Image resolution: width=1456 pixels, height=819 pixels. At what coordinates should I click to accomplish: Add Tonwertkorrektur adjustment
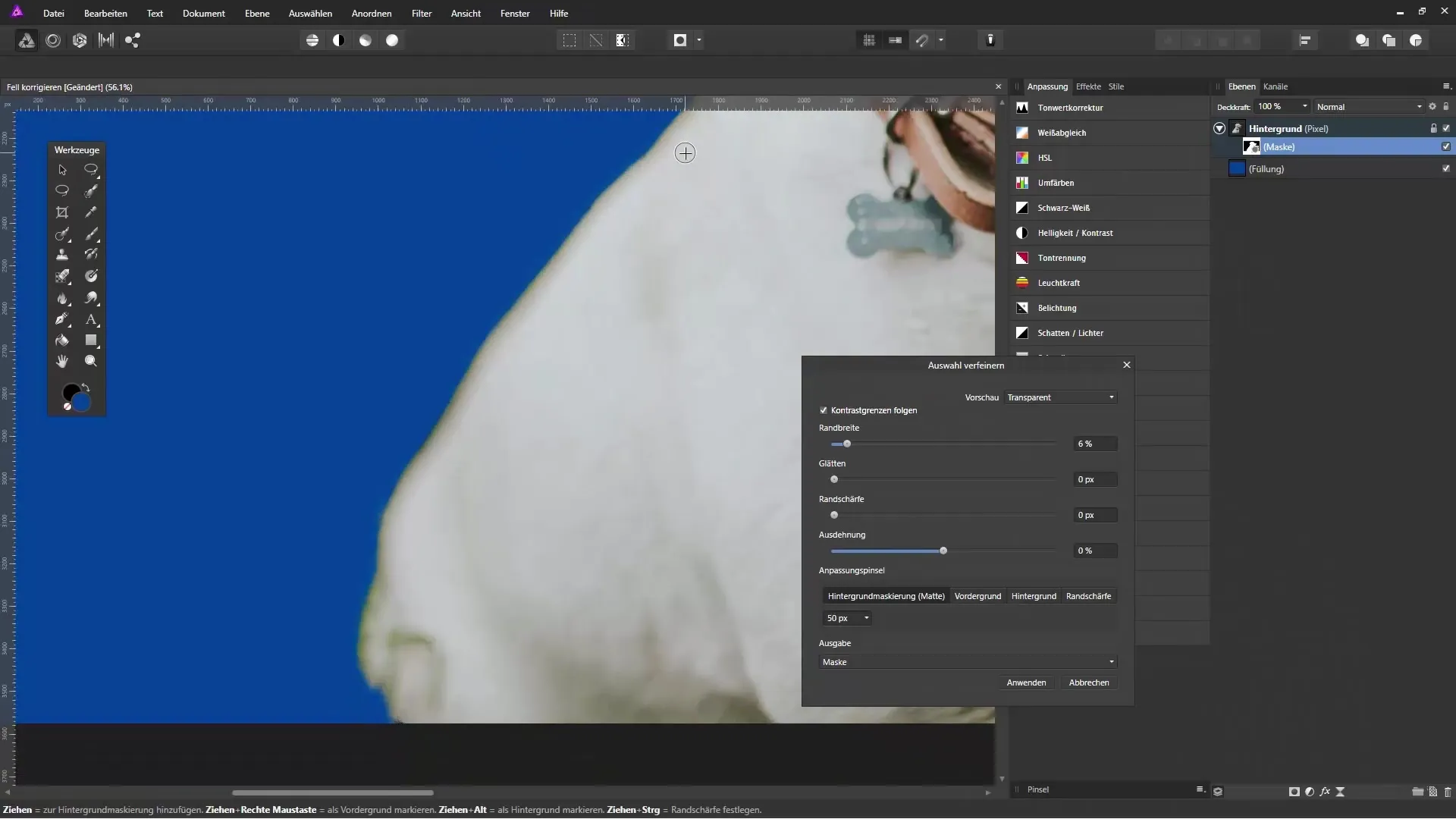(x=1111, y=108)
